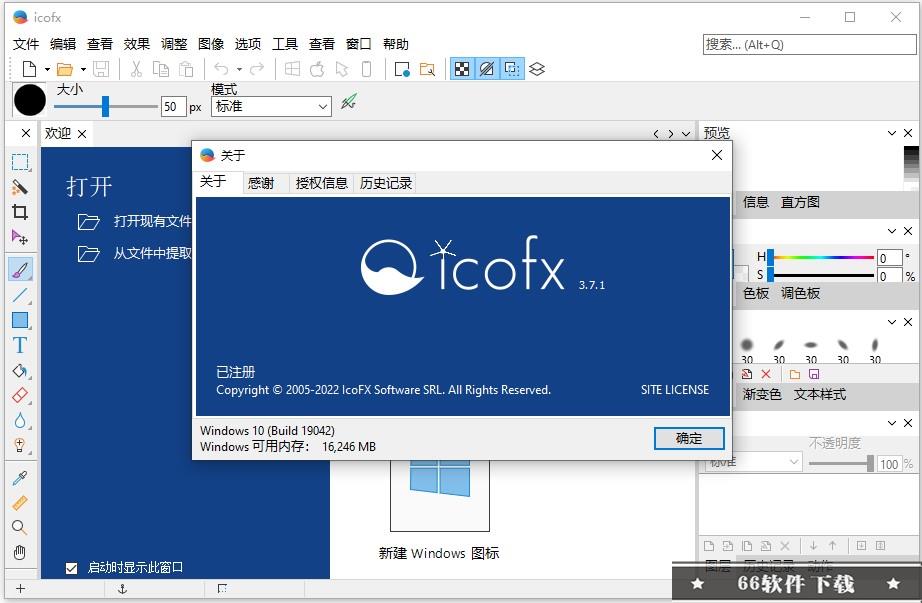This screenshot has height=603, width=922.
Task: Switch to the 授权信息 tab
Action: [x=322, y=183]
